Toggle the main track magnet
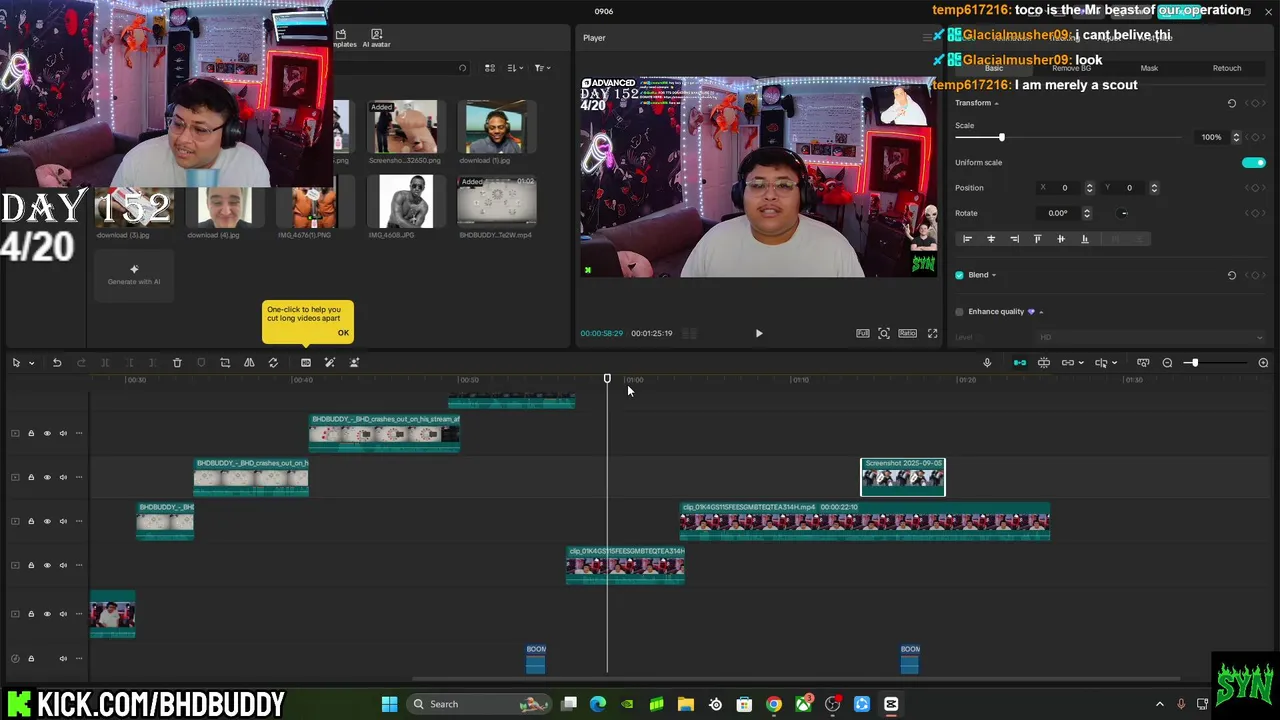Viewport: 1280px width, 720px height. 1020,363
